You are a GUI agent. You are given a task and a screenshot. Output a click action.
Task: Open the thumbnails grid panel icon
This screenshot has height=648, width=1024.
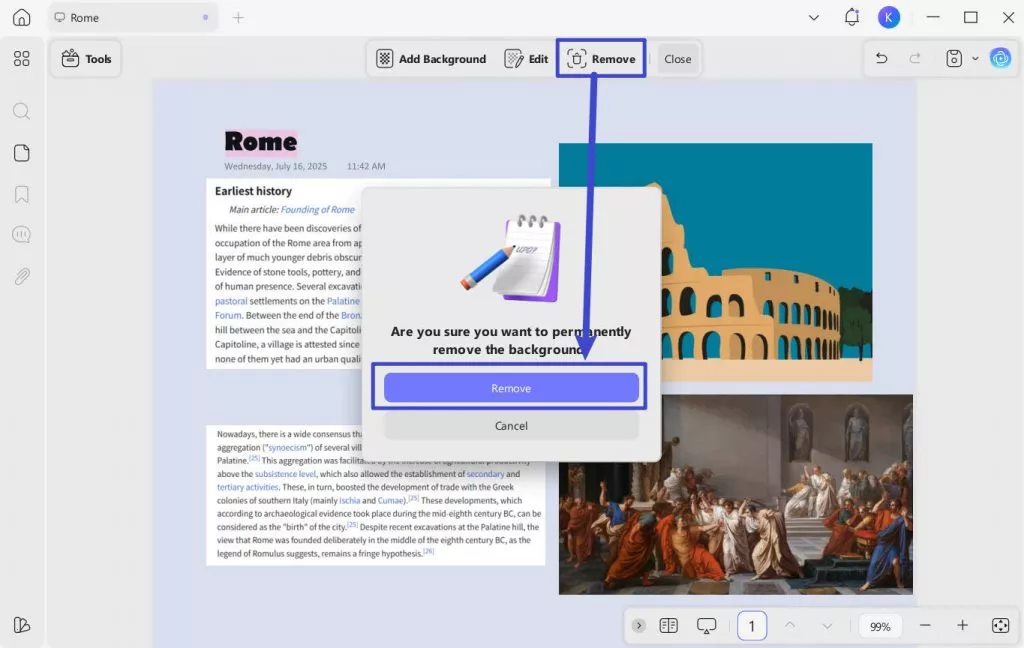pos(22,59)
